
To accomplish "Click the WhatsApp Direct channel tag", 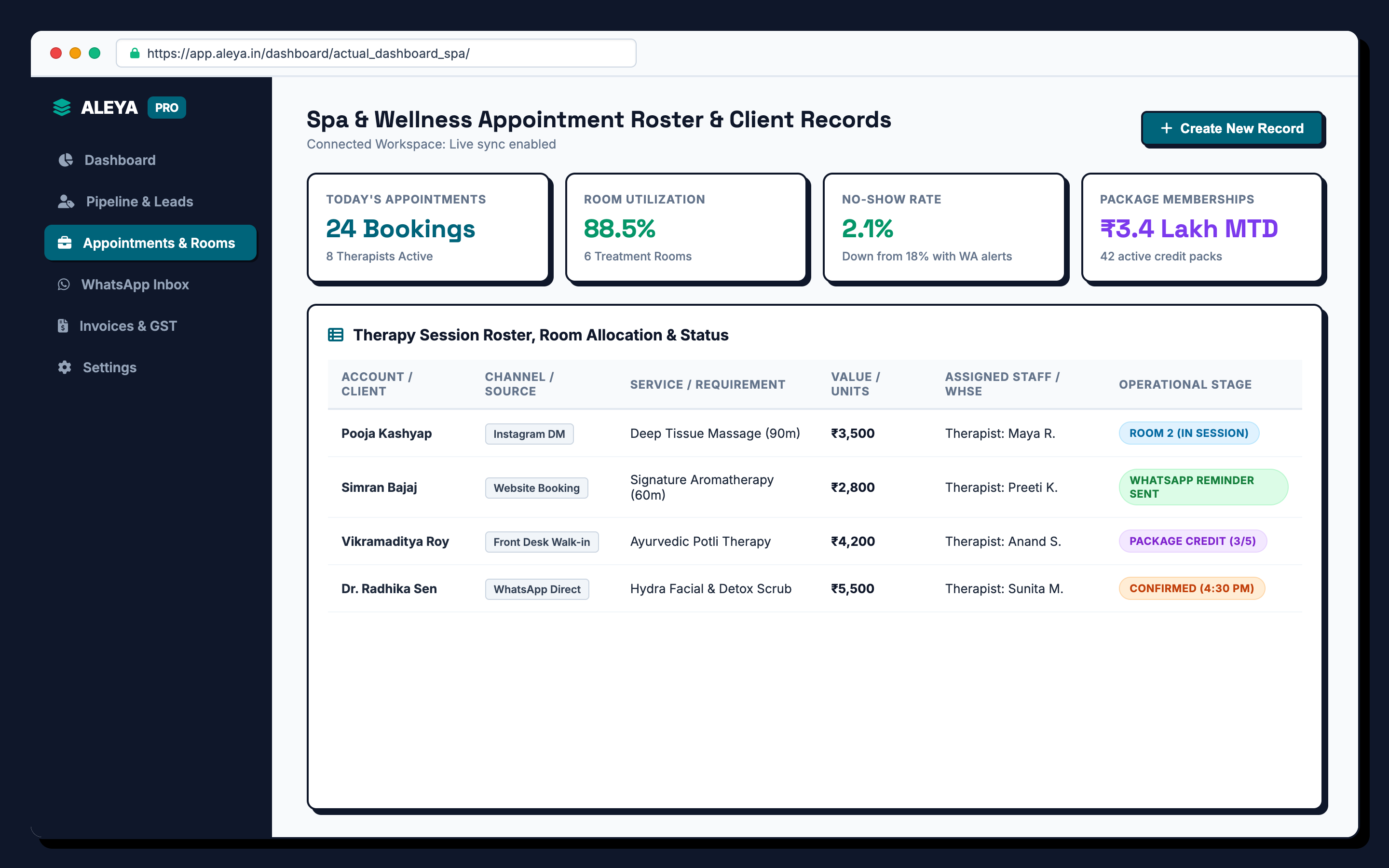I will (x=537, y=589).
